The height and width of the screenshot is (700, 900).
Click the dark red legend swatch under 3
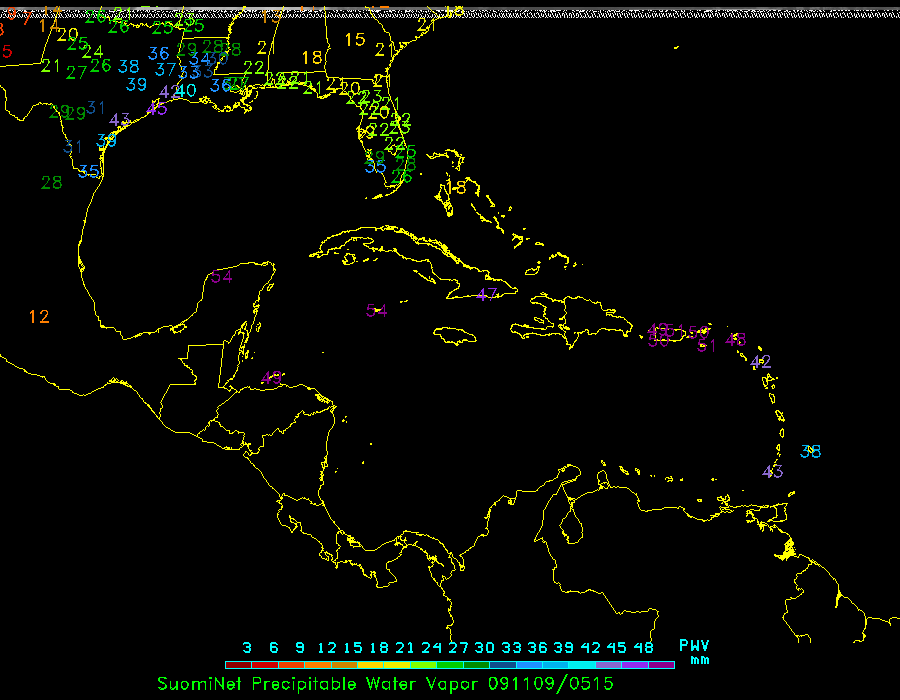click(239, 665)
